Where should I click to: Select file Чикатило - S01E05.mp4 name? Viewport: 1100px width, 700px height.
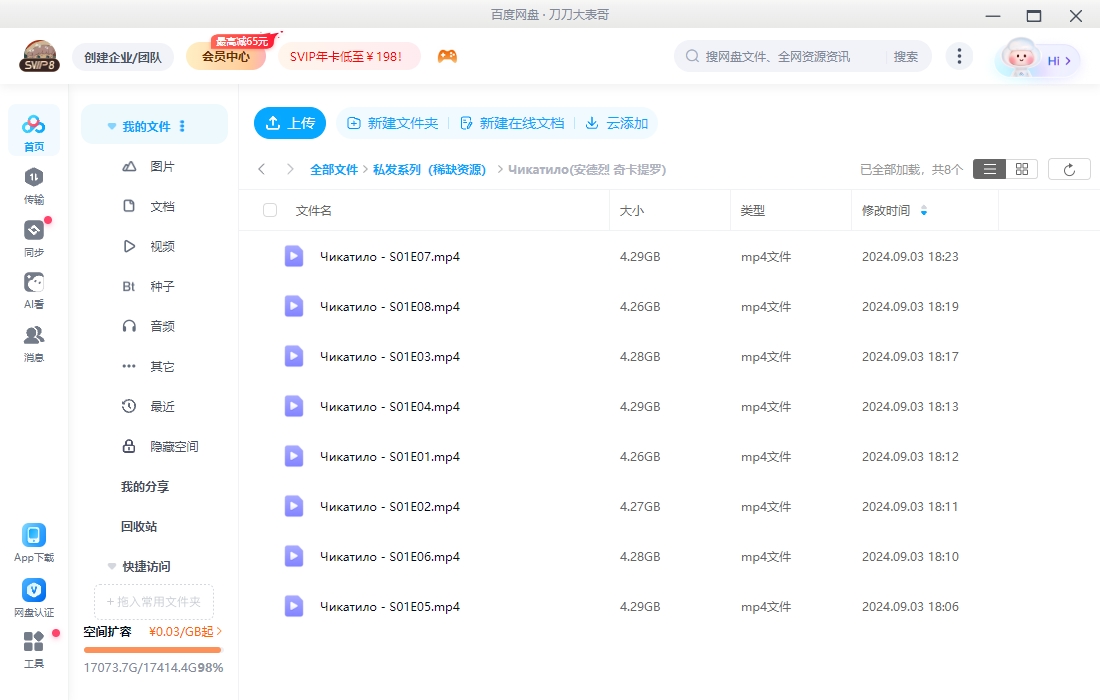click(390, 607)
